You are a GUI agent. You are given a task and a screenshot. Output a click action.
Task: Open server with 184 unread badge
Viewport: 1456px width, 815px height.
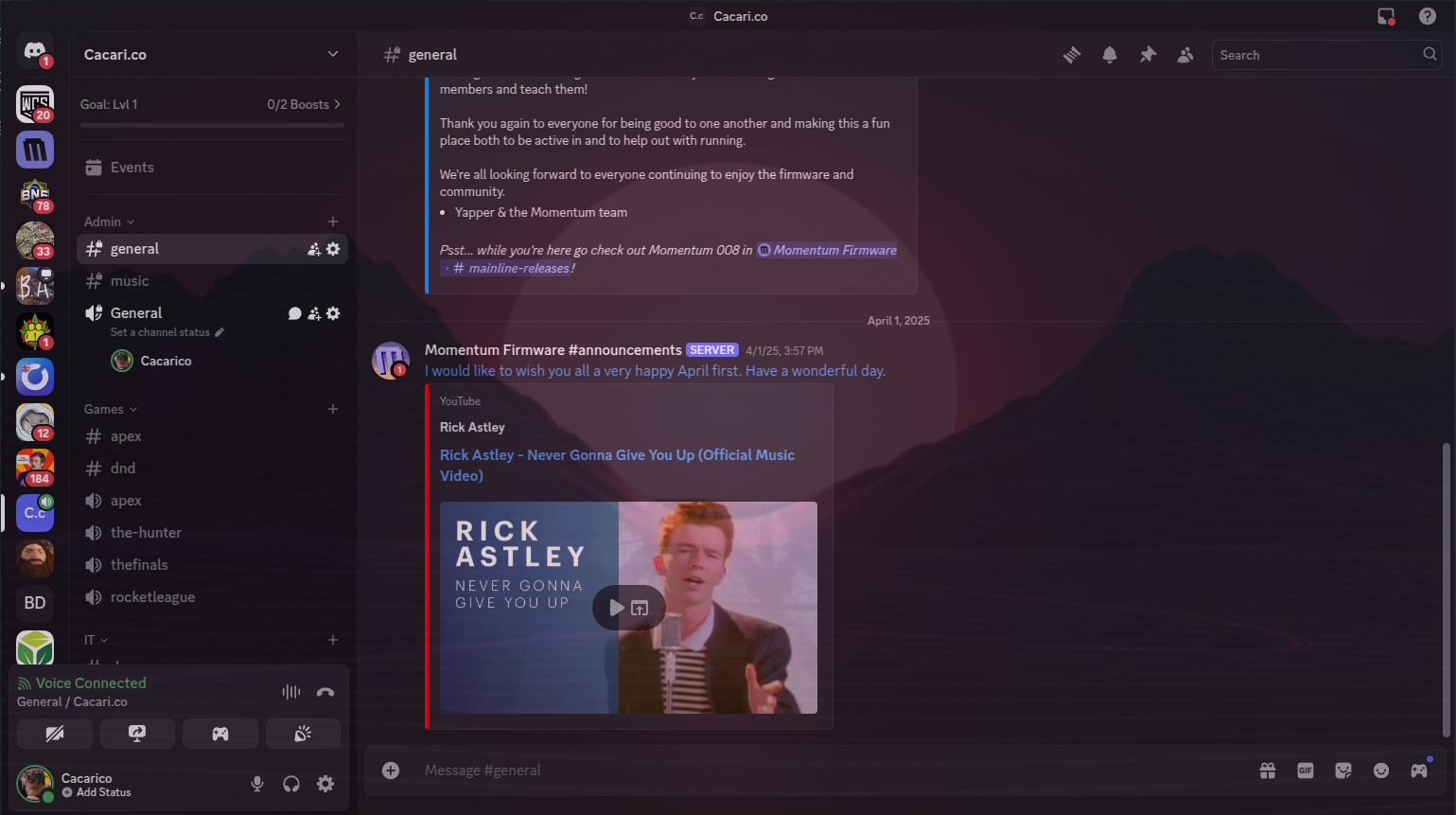pos(35,468)
